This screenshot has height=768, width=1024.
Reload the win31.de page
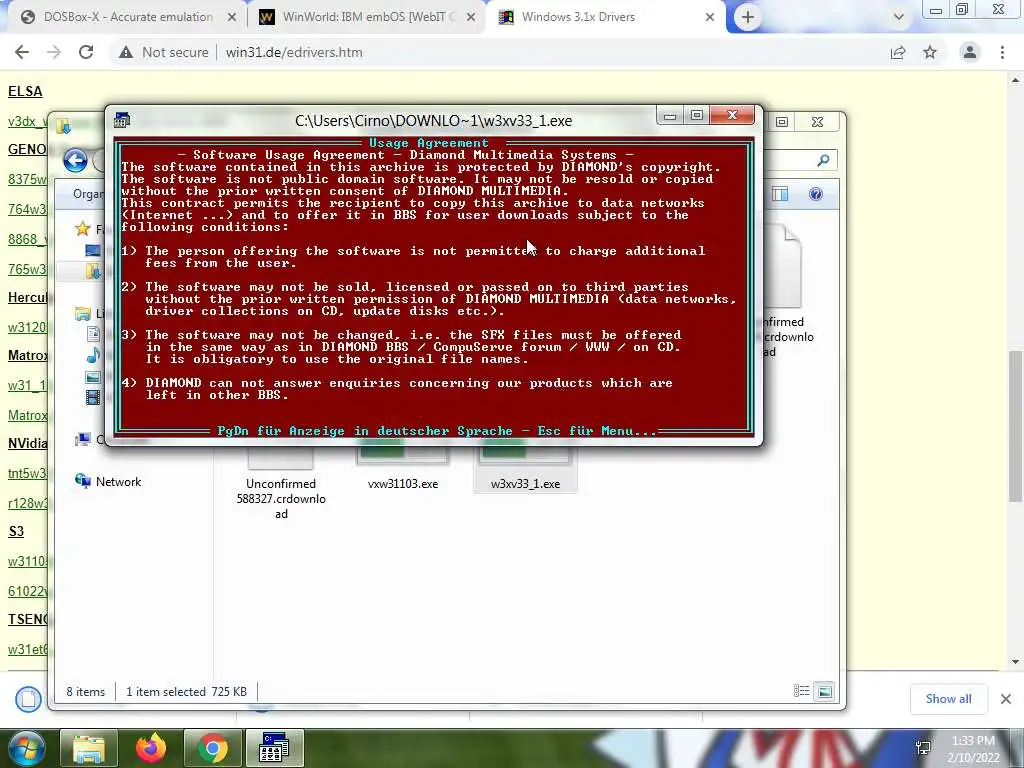coord(86,52)
